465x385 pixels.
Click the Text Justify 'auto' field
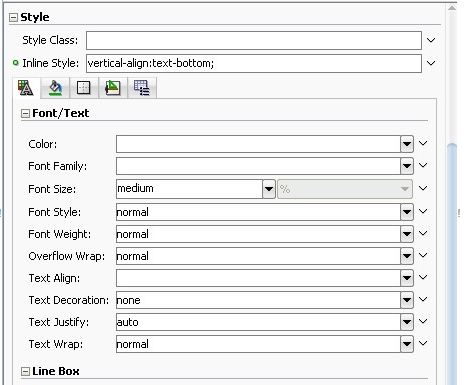tap(258, 322)
